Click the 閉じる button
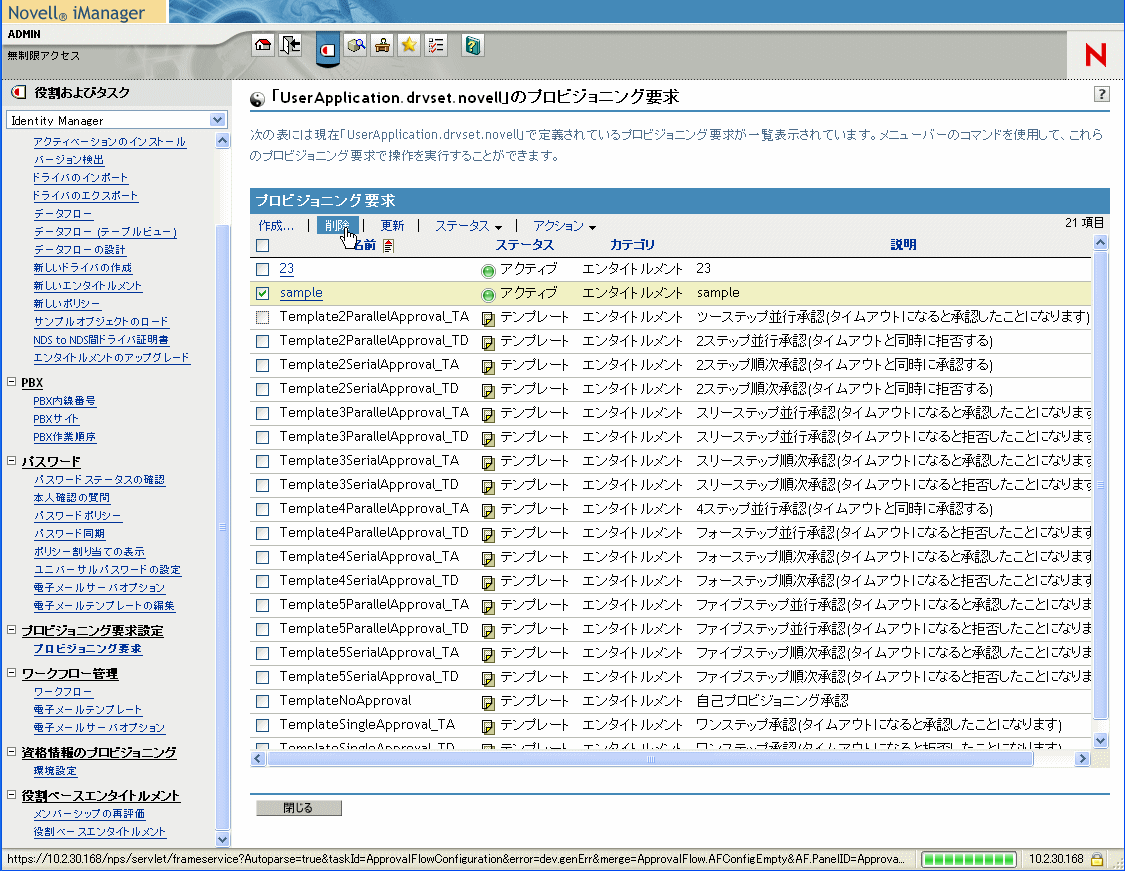1125x871 pixels. click(298, 808)
